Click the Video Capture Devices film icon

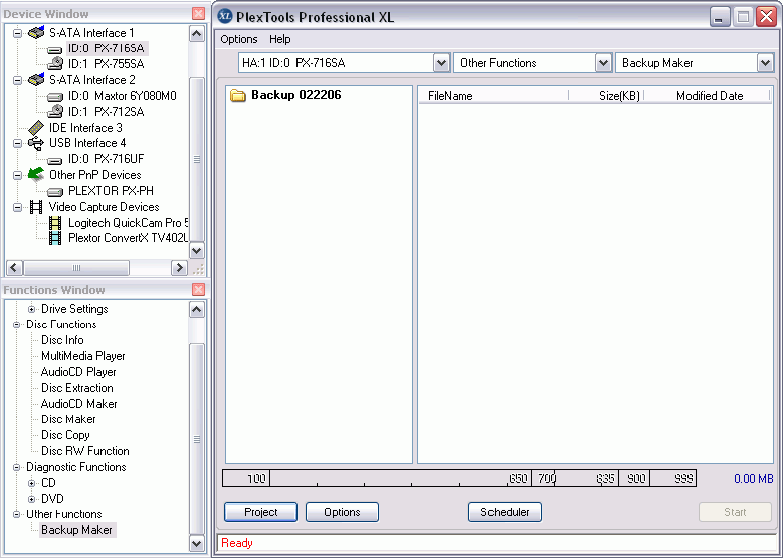pos(36,207)
